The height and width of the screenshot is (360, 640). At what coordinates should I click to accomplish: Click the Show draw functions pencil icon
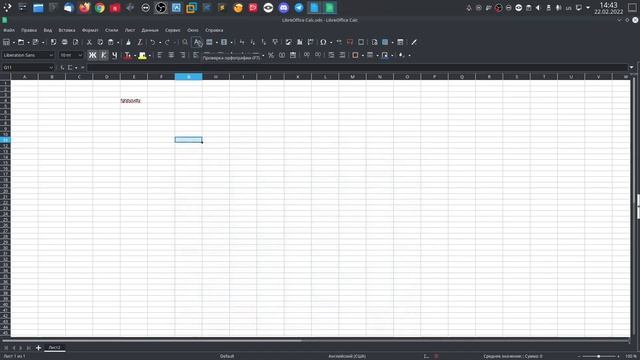414,42
